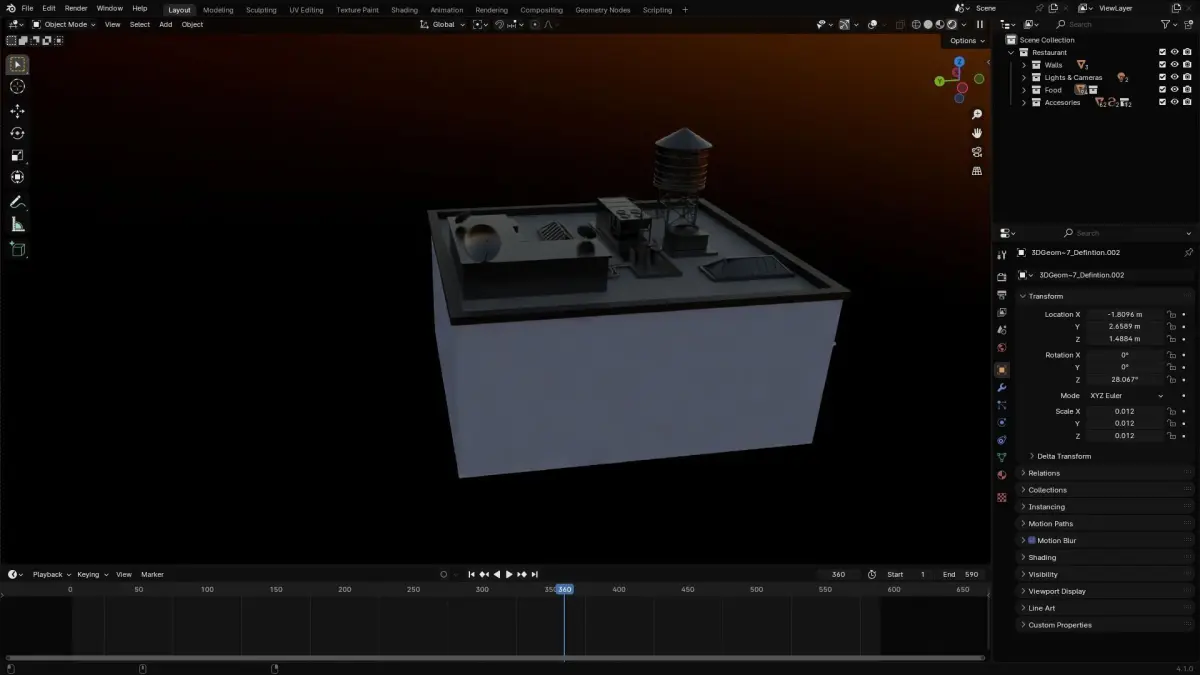The image size is (1200, 675).
Task: Select the Cursor tool in the toolbar
Action: (x=17, y=87)
